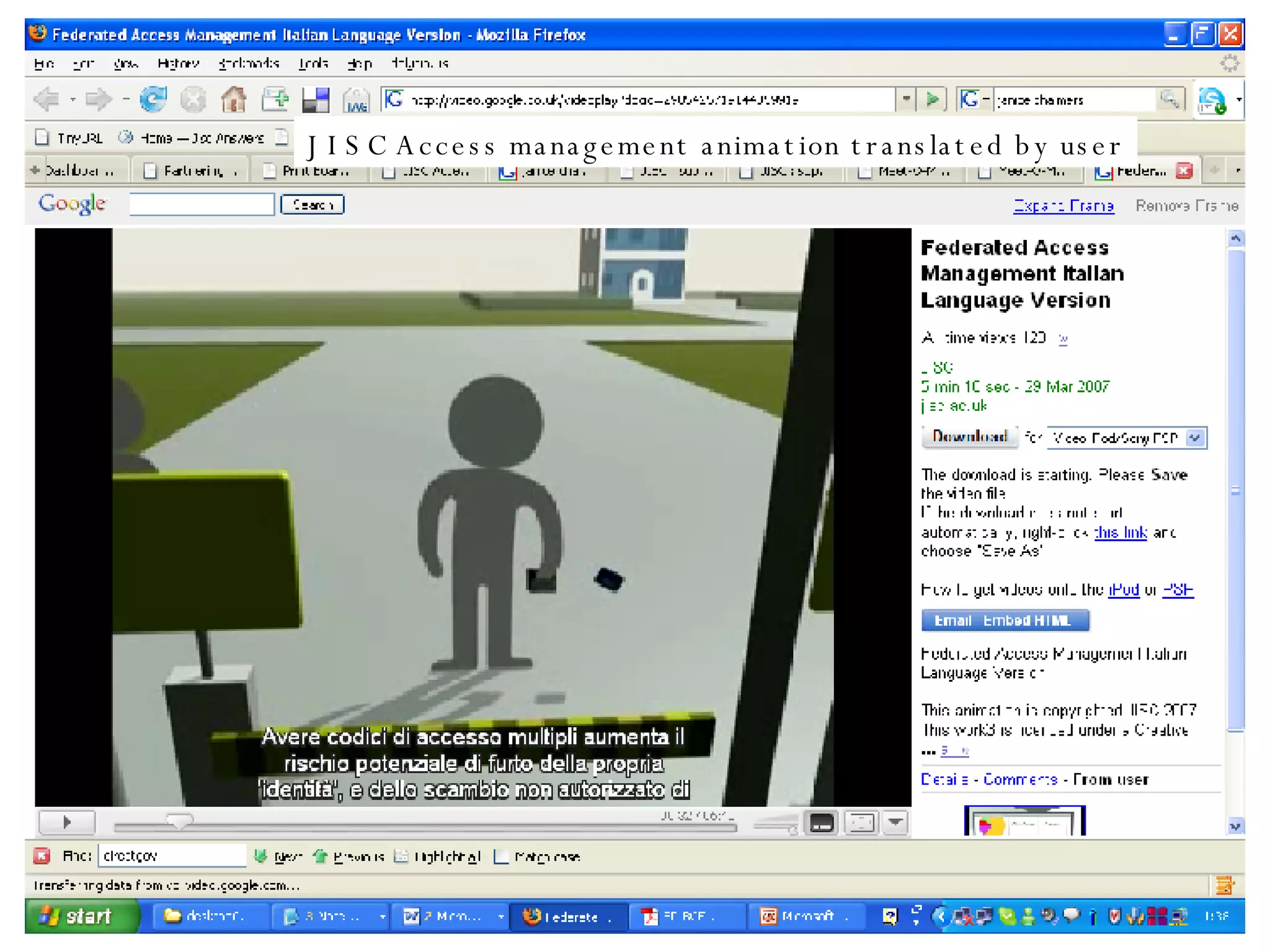
Task: Close the Find bar
Action: point(42,856)
